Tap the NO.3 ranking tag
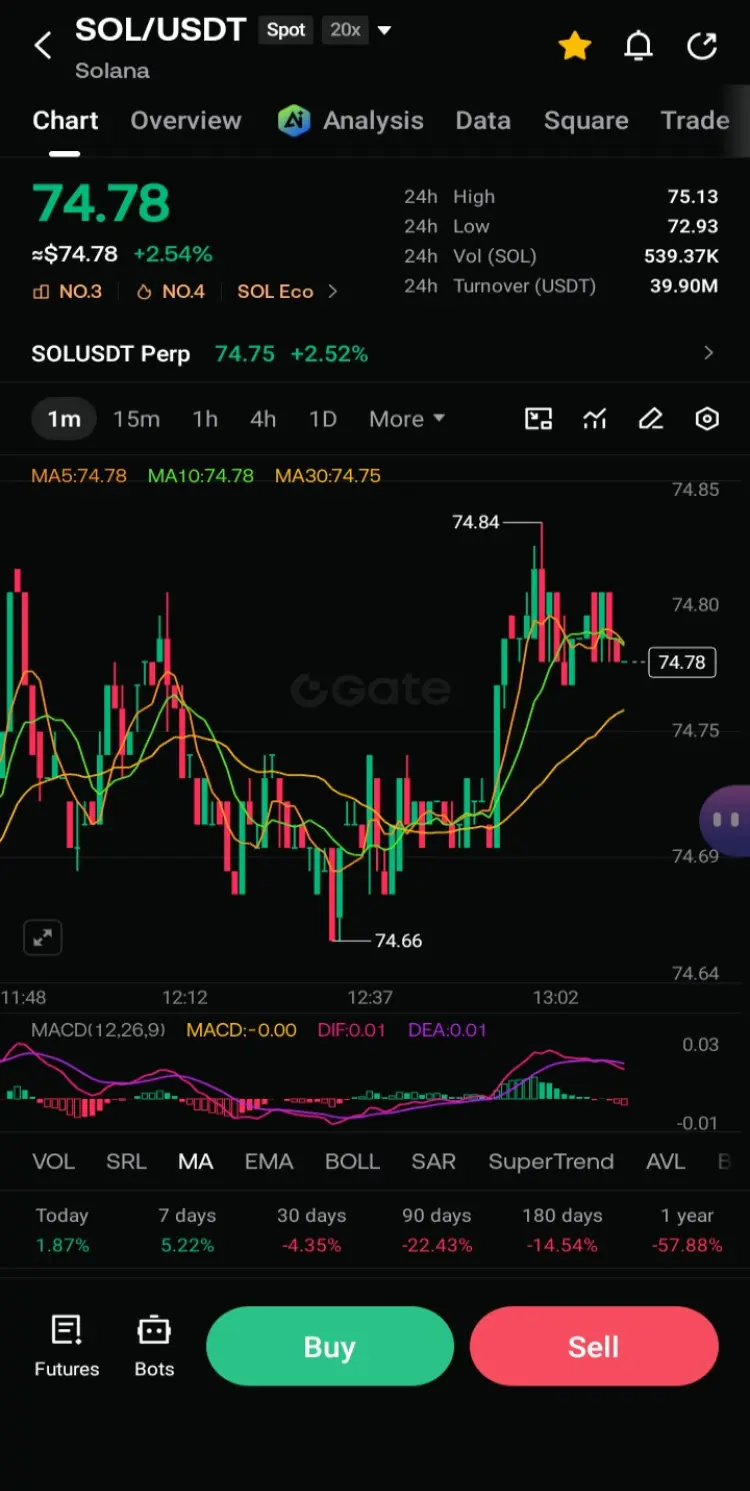Image resolution: width=750 pixels, height=1491 pixels. (67, 292)
